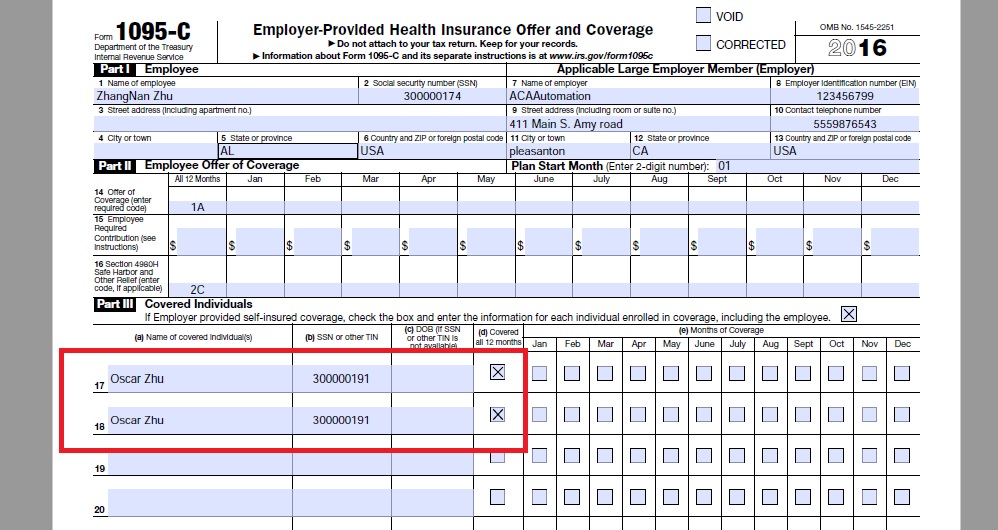Click row 20 covered individual name field
998x530 pixels.
pyautogui.click(x=200, y=502)
